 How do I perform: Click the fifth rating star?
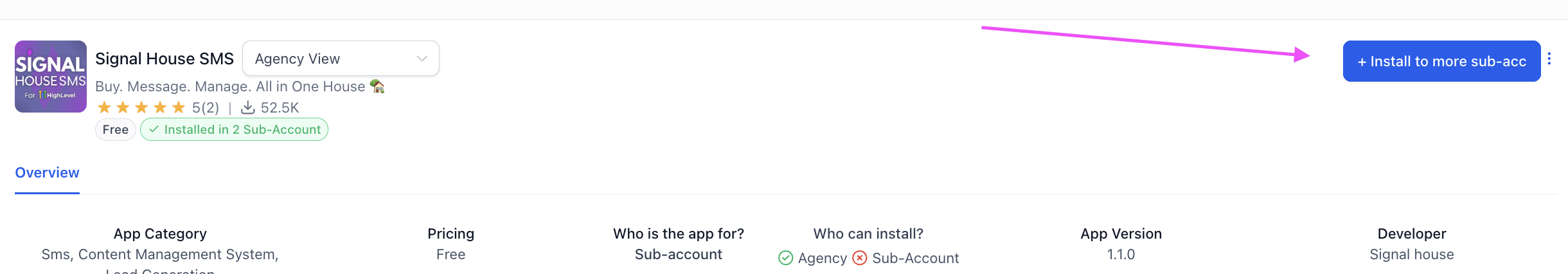coord(179,107)
